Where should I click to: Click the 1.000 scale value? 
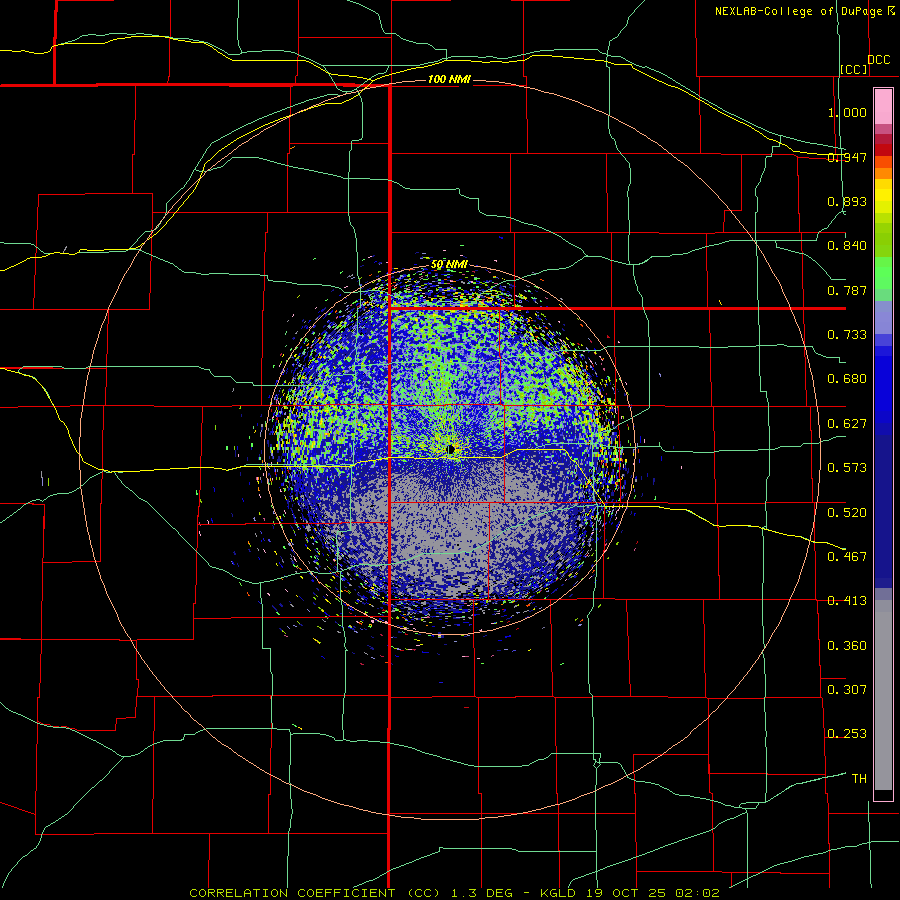point(847,112)
